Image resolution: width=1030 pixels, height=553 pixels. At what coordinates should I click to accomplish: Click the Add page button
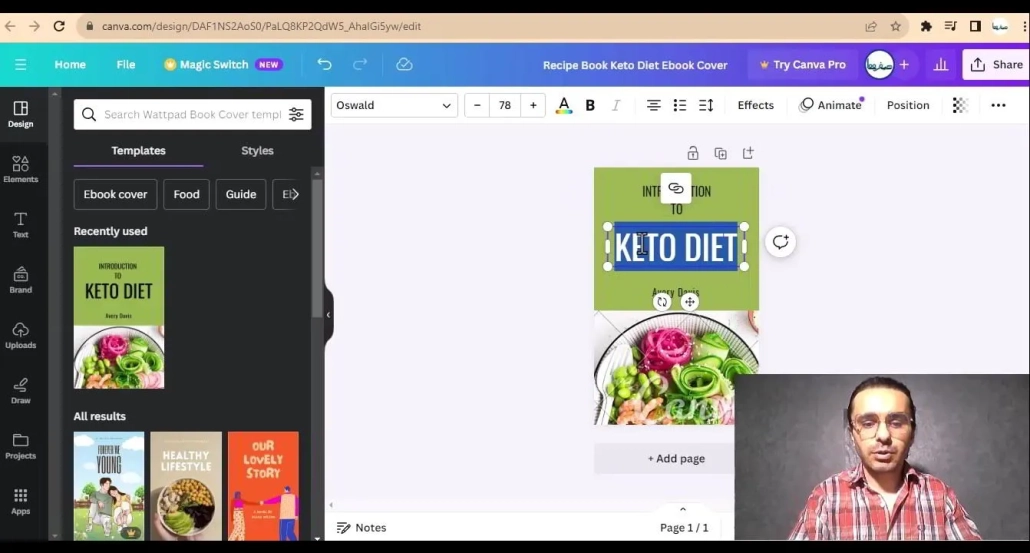676,458
